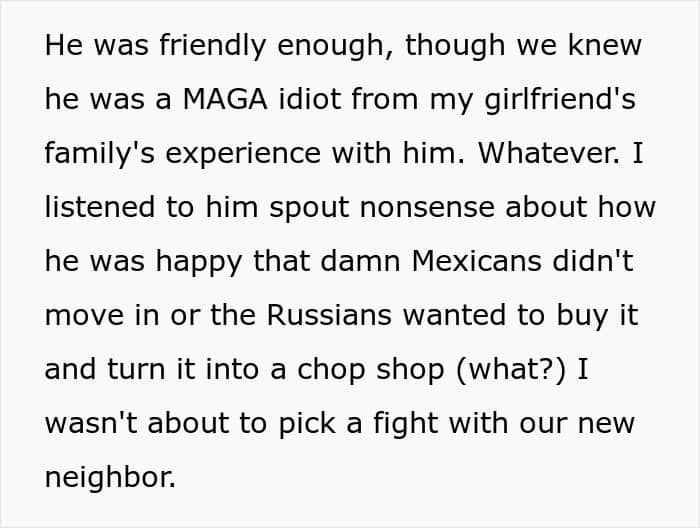Screen dimensions: 700x528
Task: Click the word "enough,"
Action: click(x=335, y=47)
